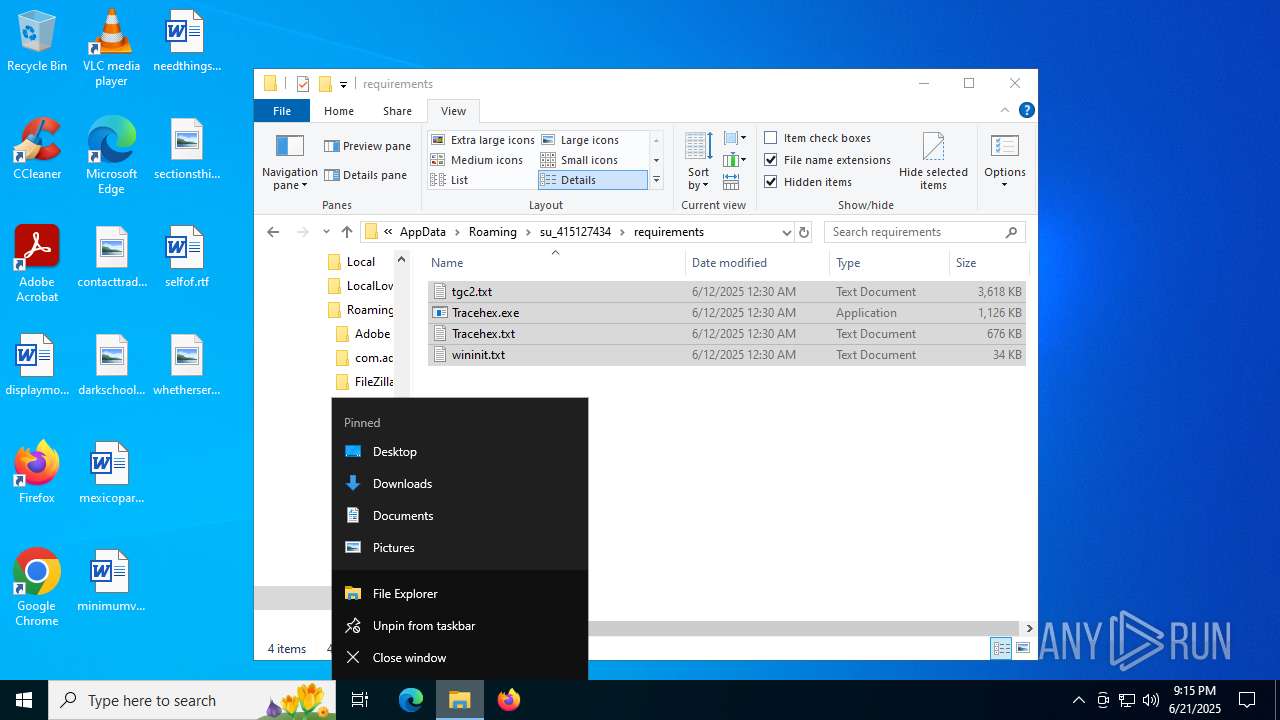
Task: Select the tgc2.txt file
Action: coord(726,292)
